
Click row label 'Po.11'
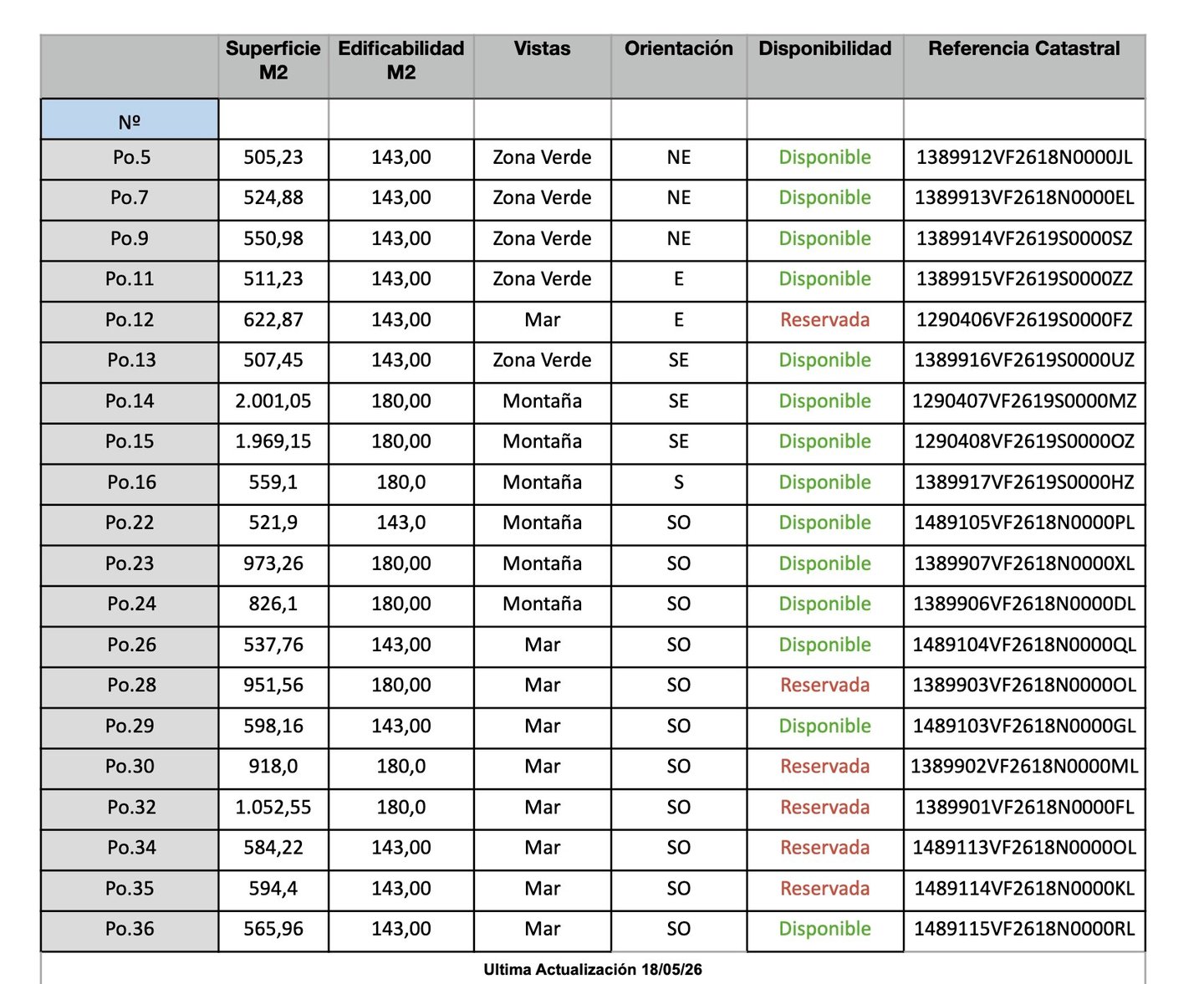[x=130, y=278]
